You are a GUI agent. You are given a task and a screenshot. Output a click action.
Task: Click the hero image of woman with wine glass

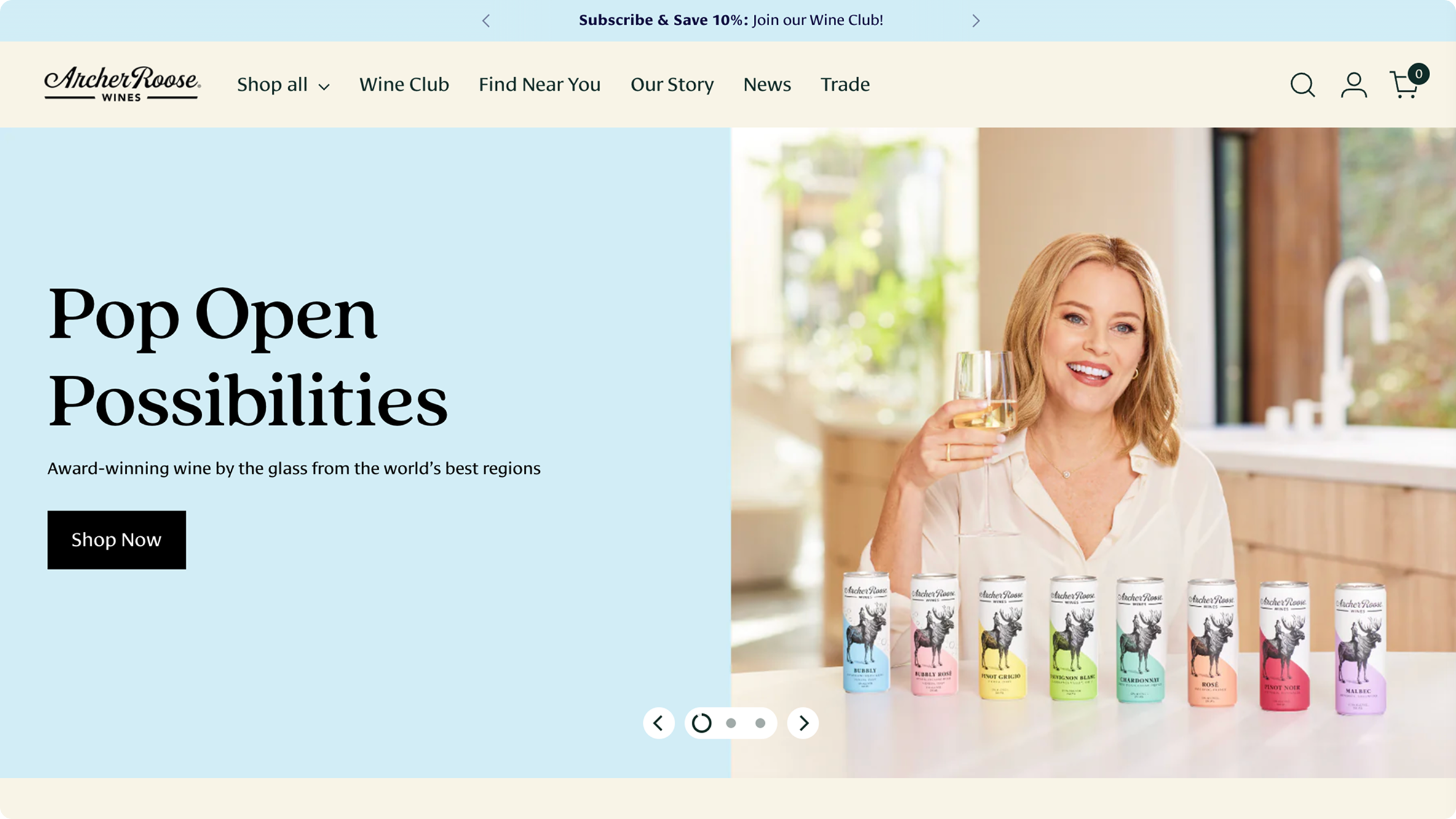[1093, 453]
